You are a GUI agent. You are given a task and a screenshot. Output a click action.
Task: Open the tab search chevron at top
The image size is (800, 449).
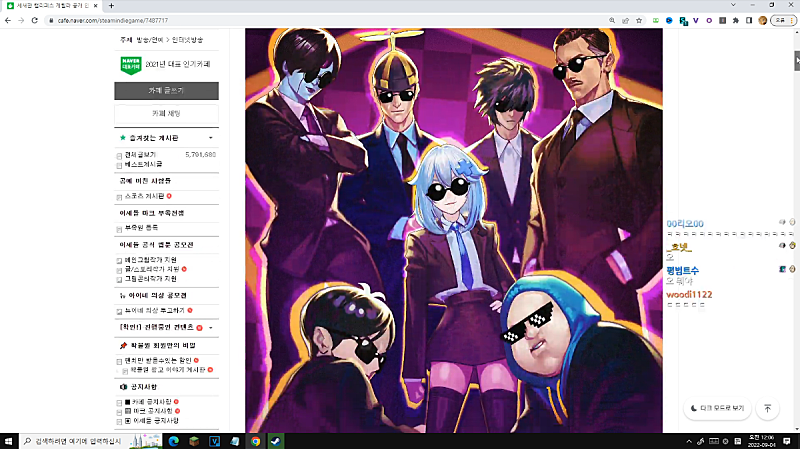tap(733, 5)
